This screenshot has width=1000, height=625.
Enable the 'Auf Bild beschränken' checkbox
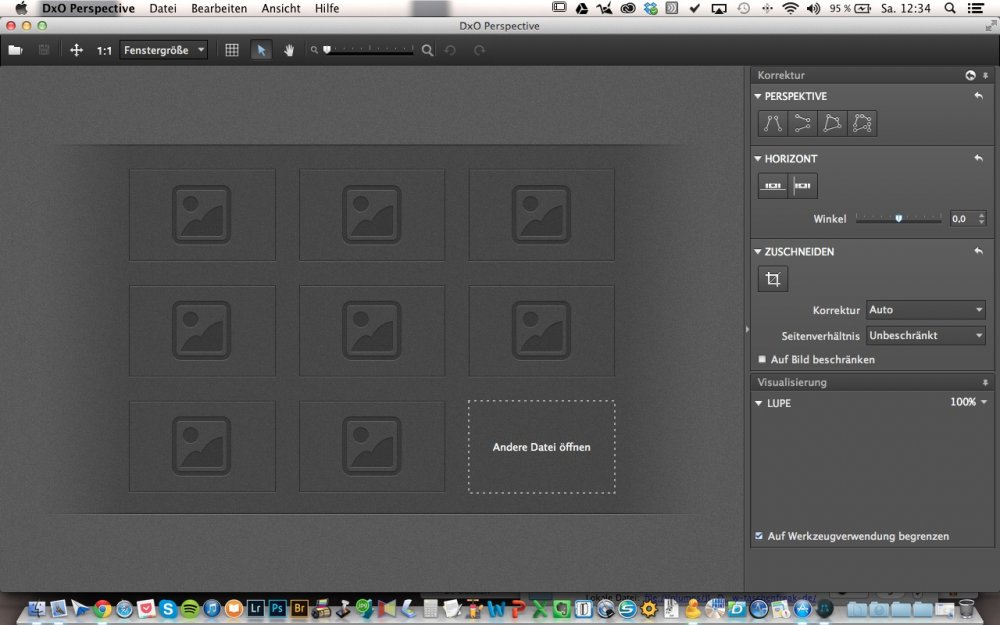[762, 359]
